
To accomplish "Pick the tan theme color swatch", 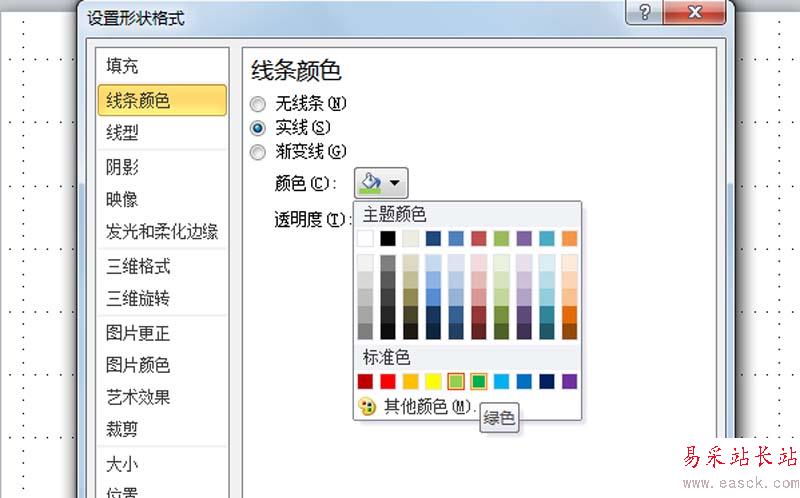I will [x=411, y=238].
